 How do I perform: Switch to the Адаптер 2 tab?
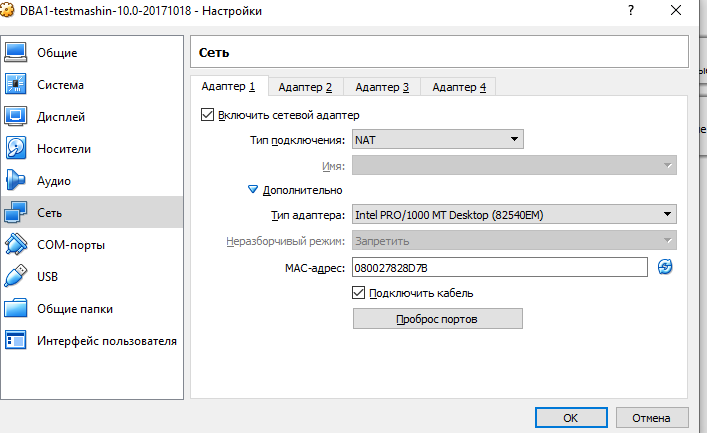click(x=305, y=88)
